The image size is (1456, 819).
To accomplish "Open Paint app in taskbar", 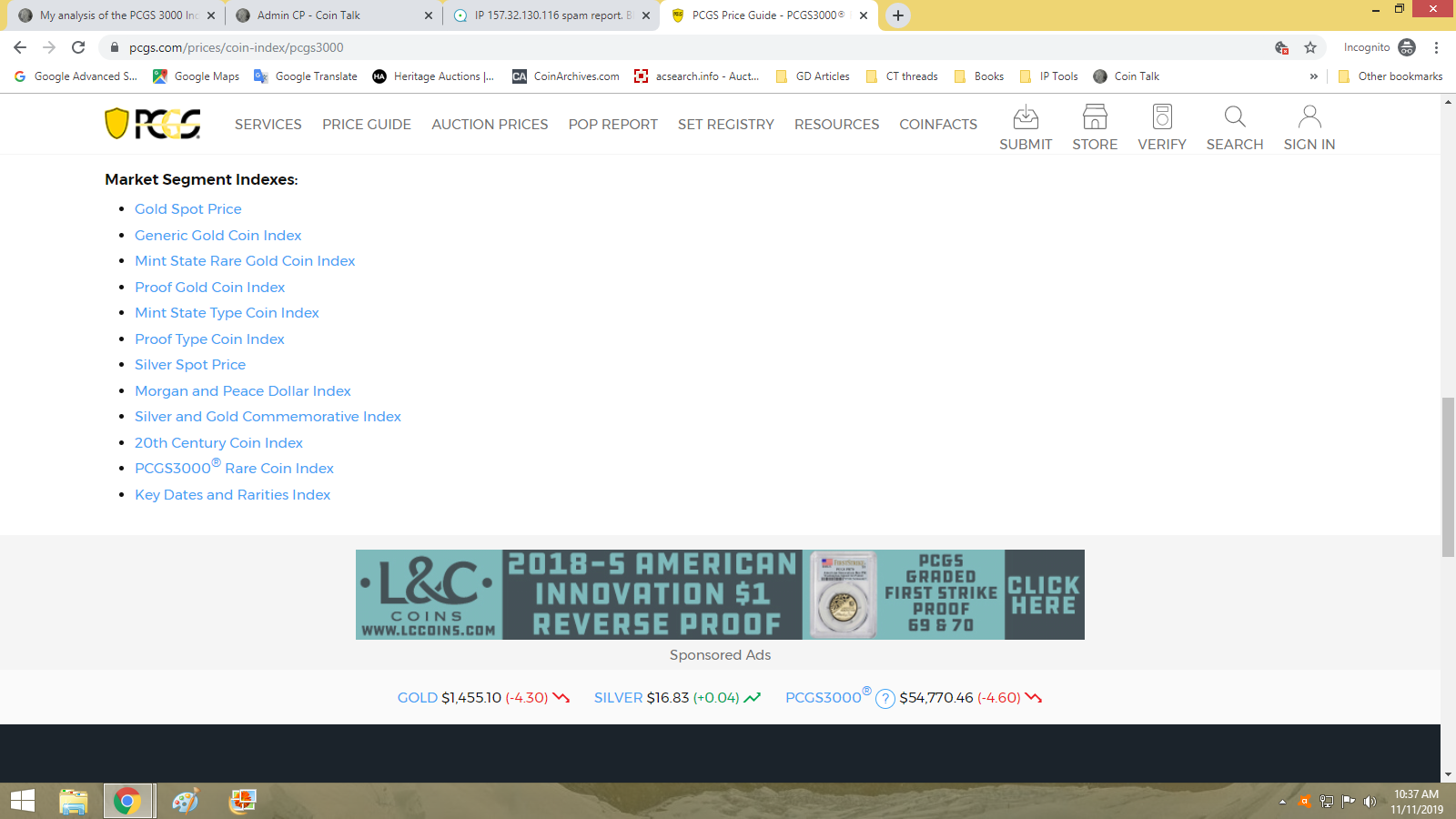I will point(185,801).
